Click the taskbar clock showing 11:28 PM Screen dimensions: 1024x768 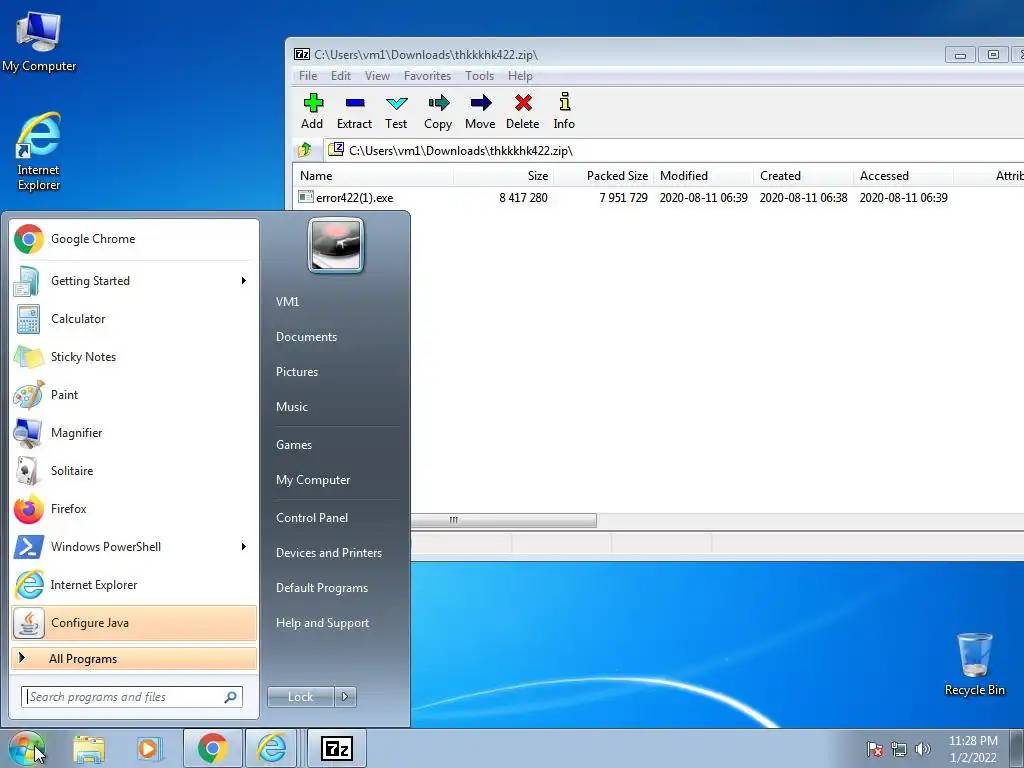pos(973,748)
